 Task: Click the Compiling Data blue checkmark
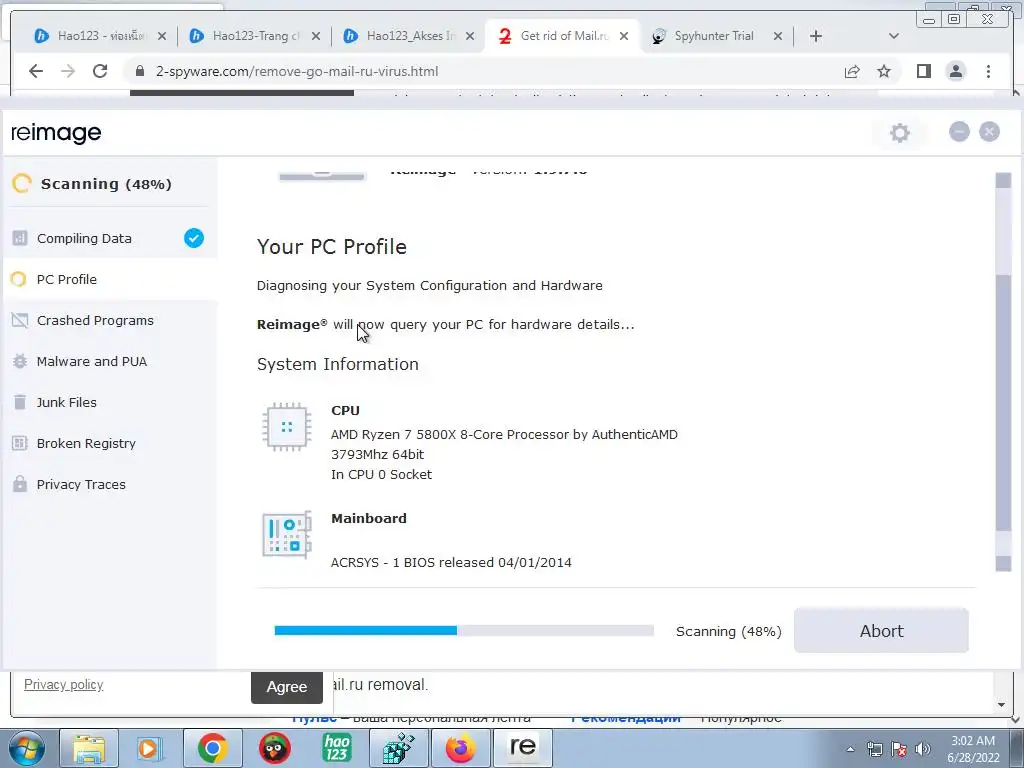193,238
